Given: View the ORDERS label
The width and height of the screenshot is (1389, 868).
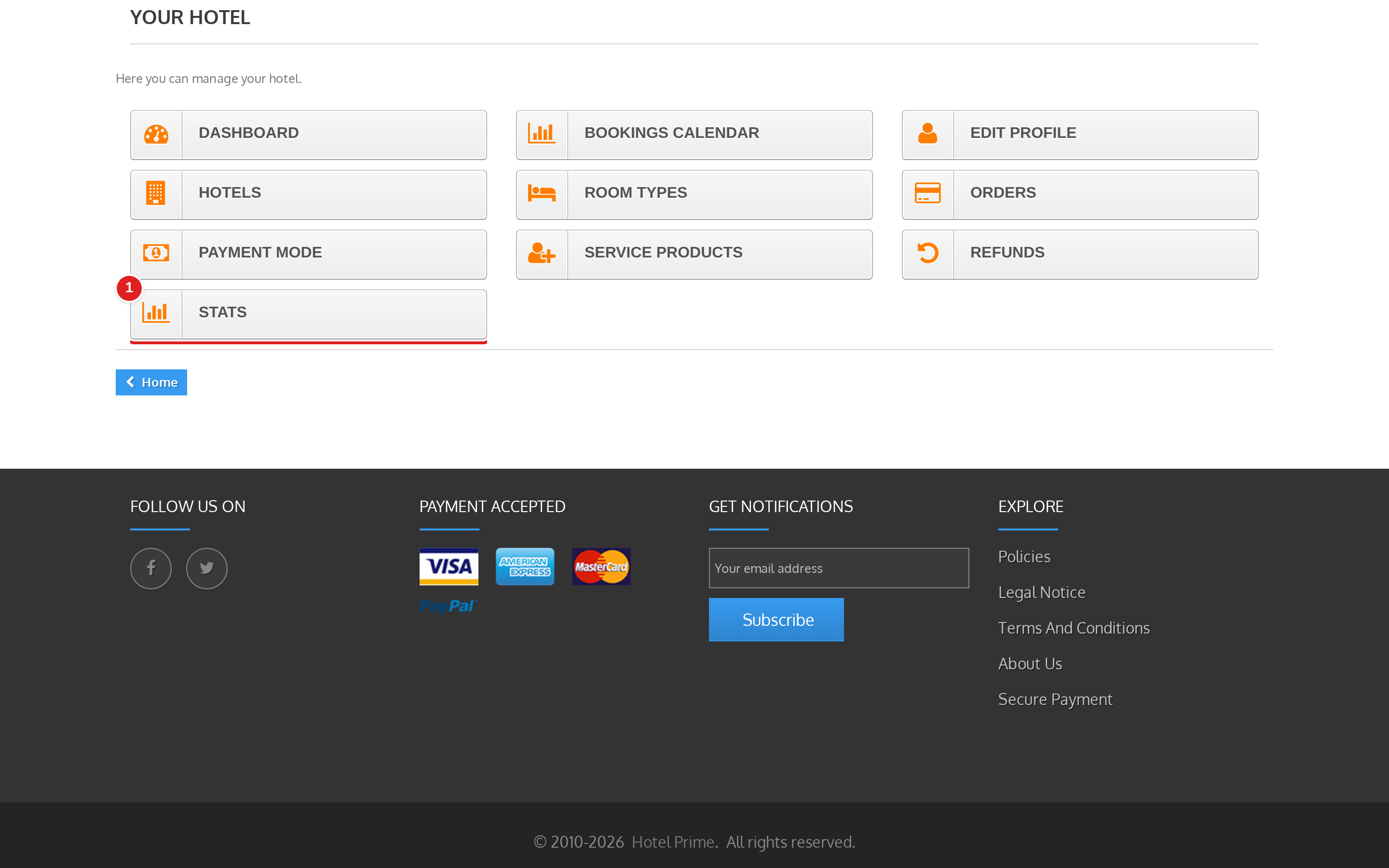Looking at the screenshot, I should pos(1003,192).
